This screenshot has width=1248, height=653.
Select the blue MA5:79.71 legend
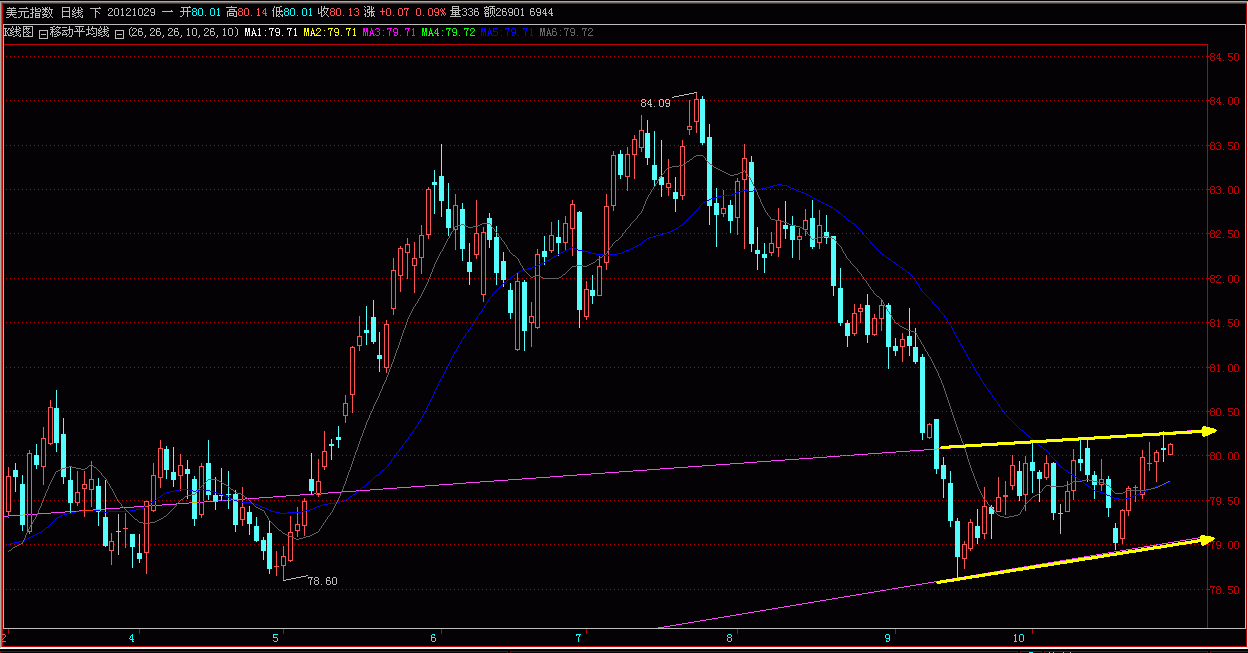[507, 33]
